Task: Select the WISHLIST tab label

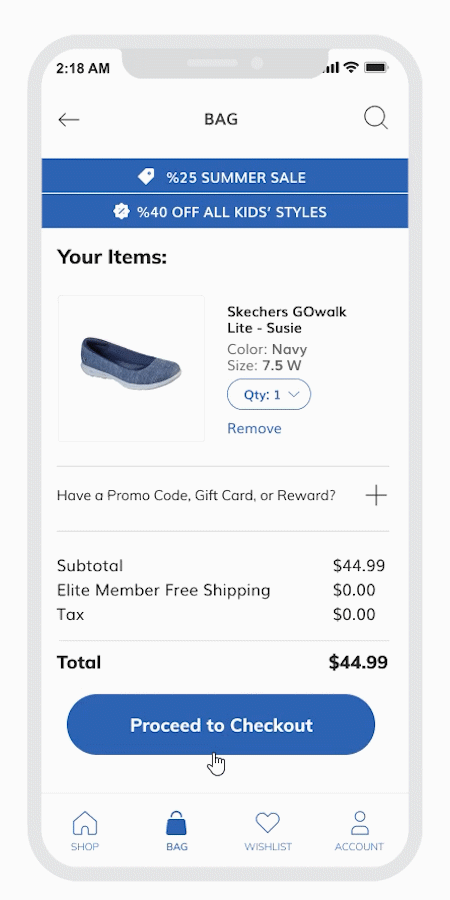Action: click(x=268, y=847)
